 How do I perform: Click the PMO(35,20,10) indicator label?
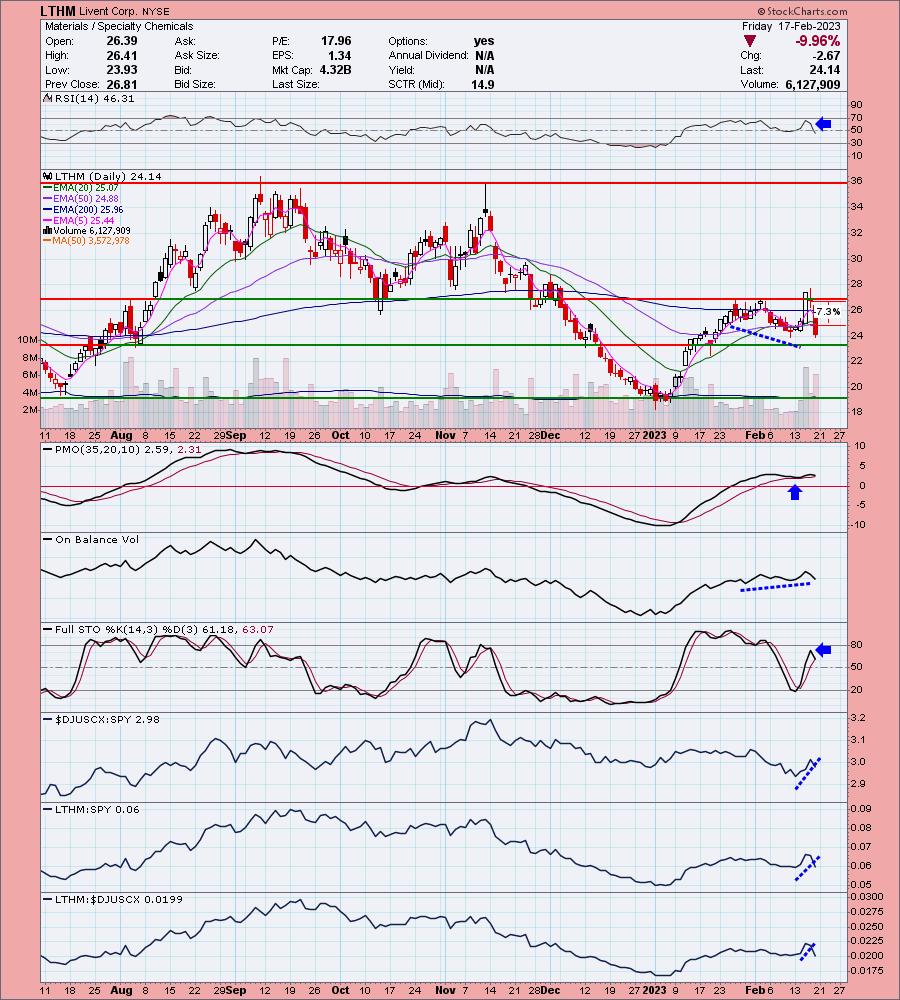click(x=122, y=450)
